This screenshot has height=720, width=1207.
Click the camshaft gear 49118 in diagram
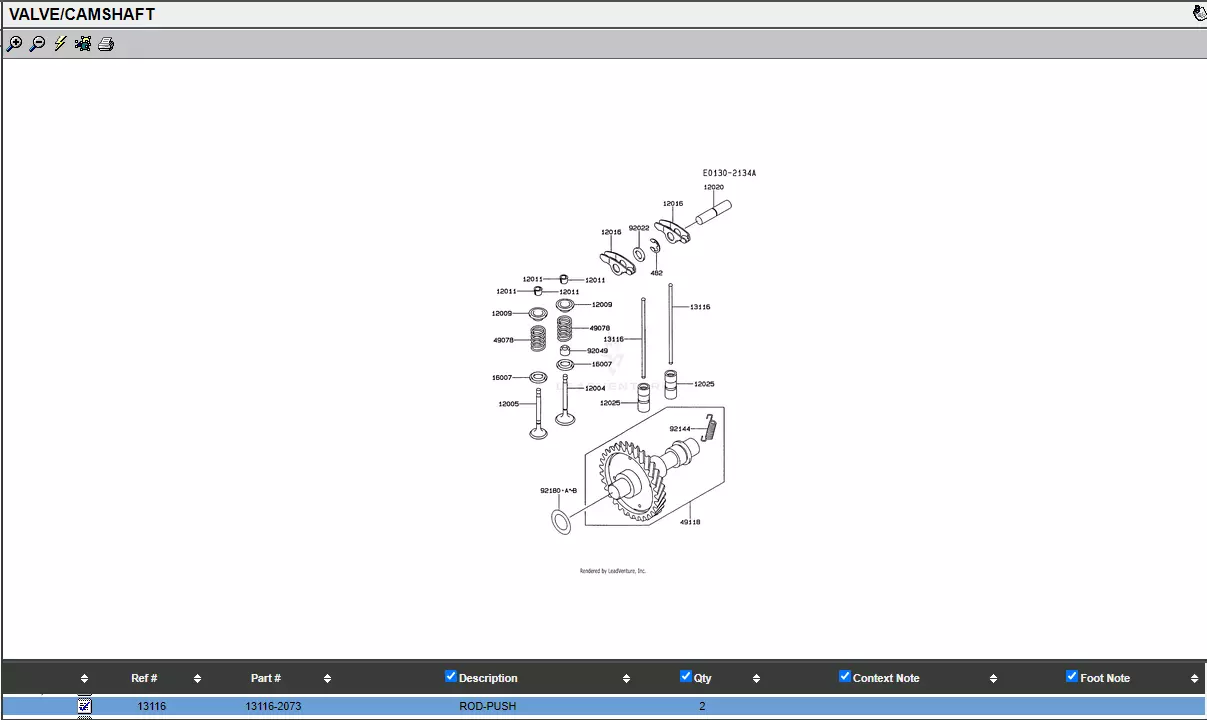pyautogui.click(x=632, y=483)
